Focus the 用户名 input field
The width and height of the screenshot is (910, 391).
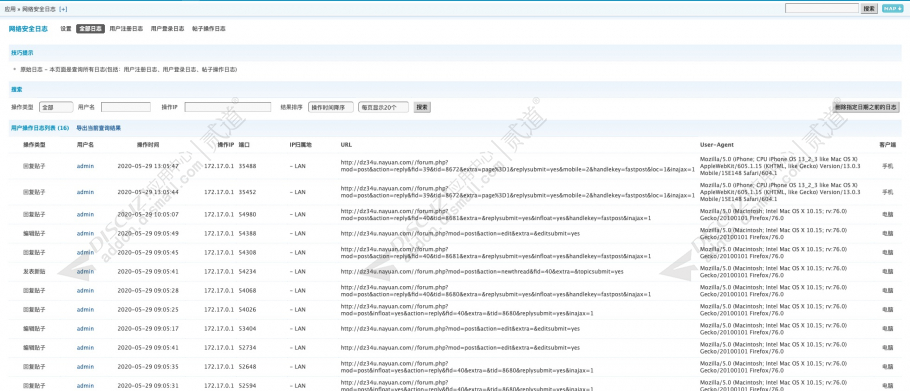pyautogui.click(x=126, y=107)
